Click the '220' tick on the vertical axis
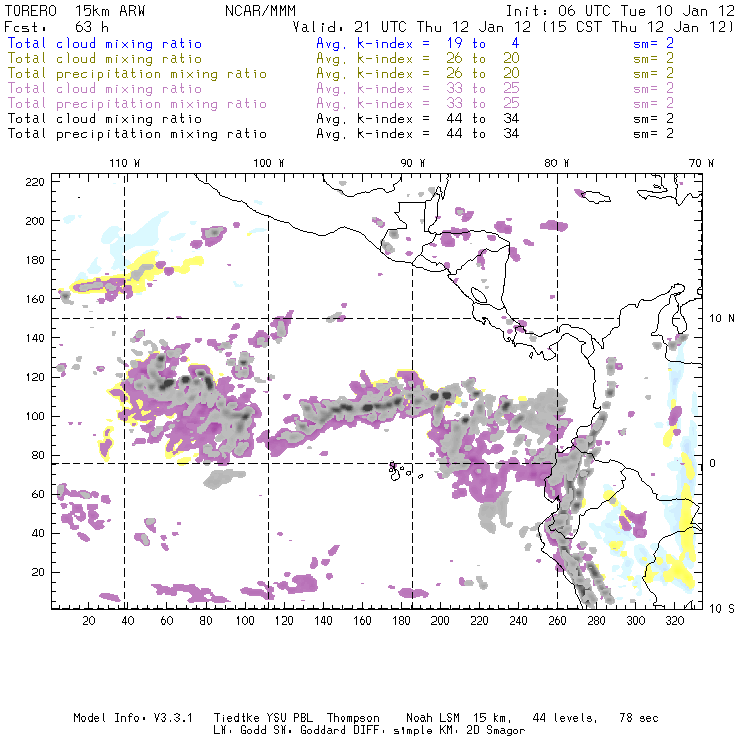The width and height of the screenshot is (740, 740). click(x=35, y=182)
